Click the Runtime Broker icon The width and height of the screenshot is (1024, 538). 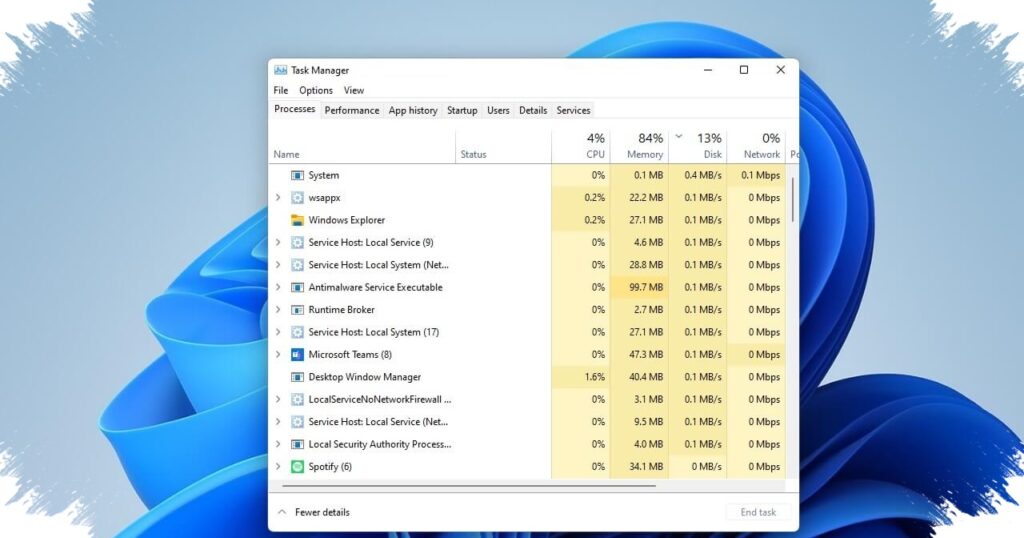[297, 309]
